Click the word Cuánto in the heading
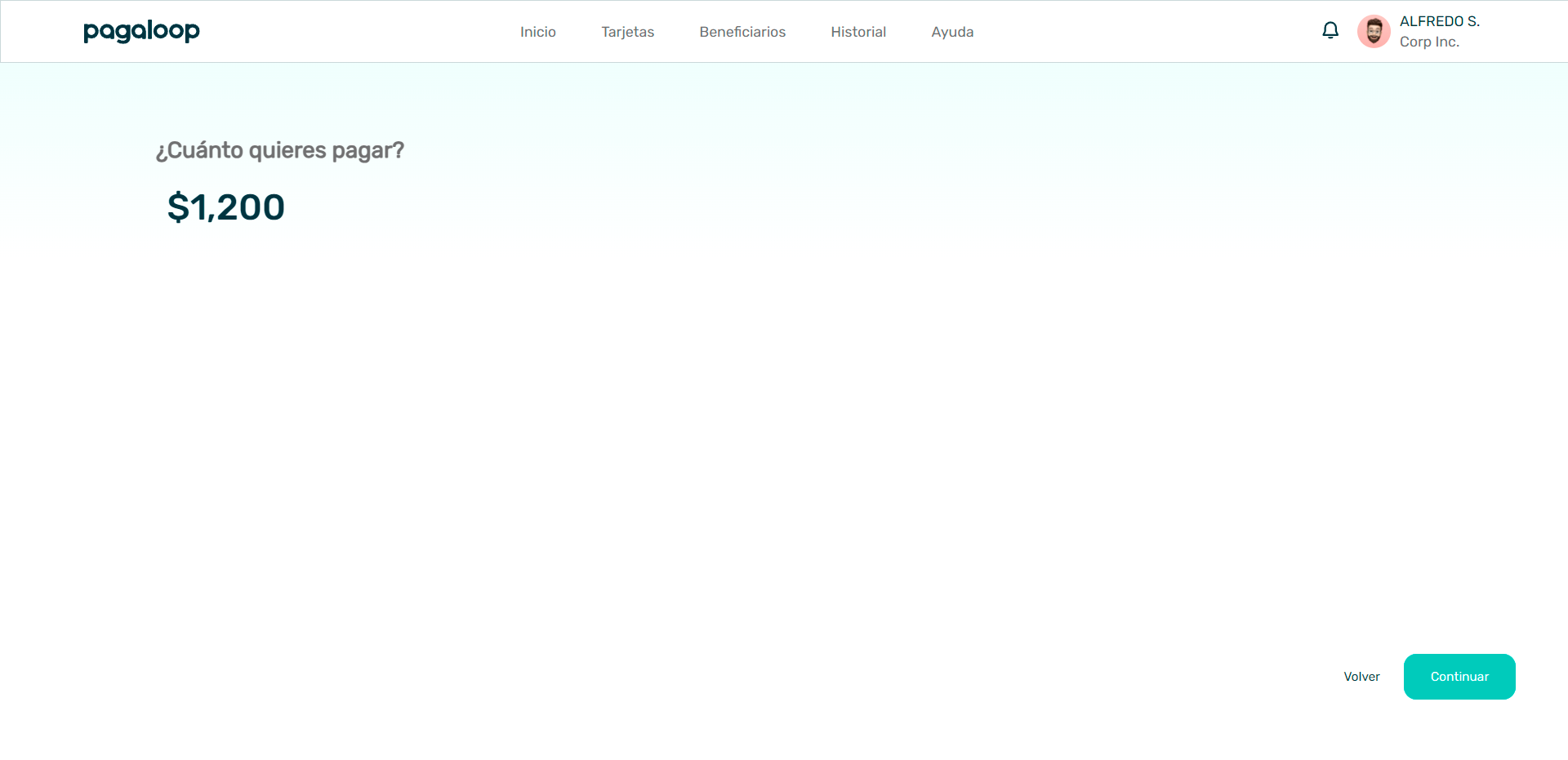Image resolution: width=1568 pixels, height=760 pixels. (205, 150)
